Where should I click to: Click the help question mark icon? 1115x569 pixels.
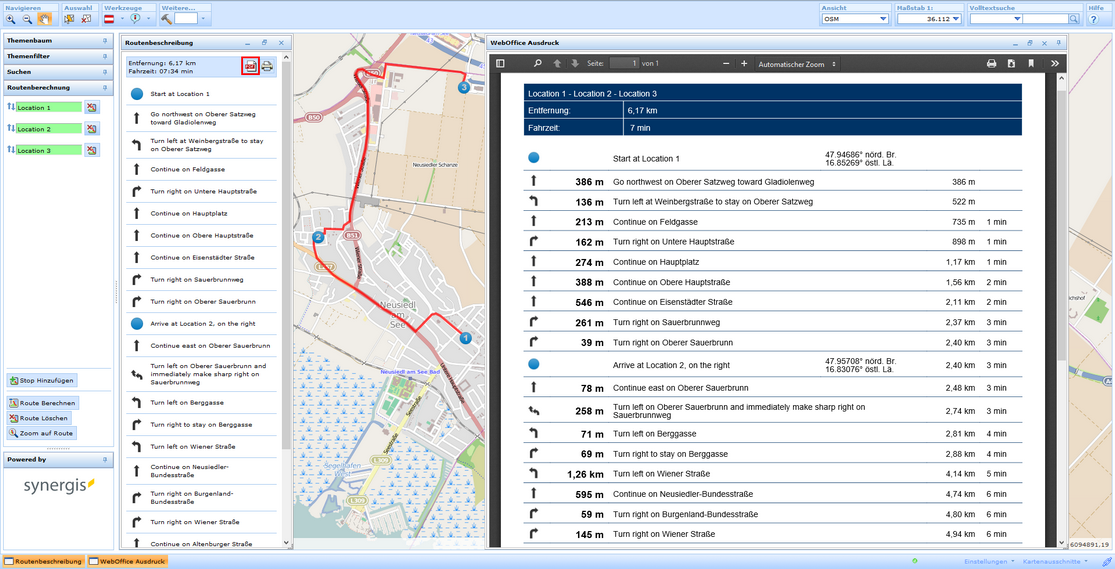[1093, 19]
